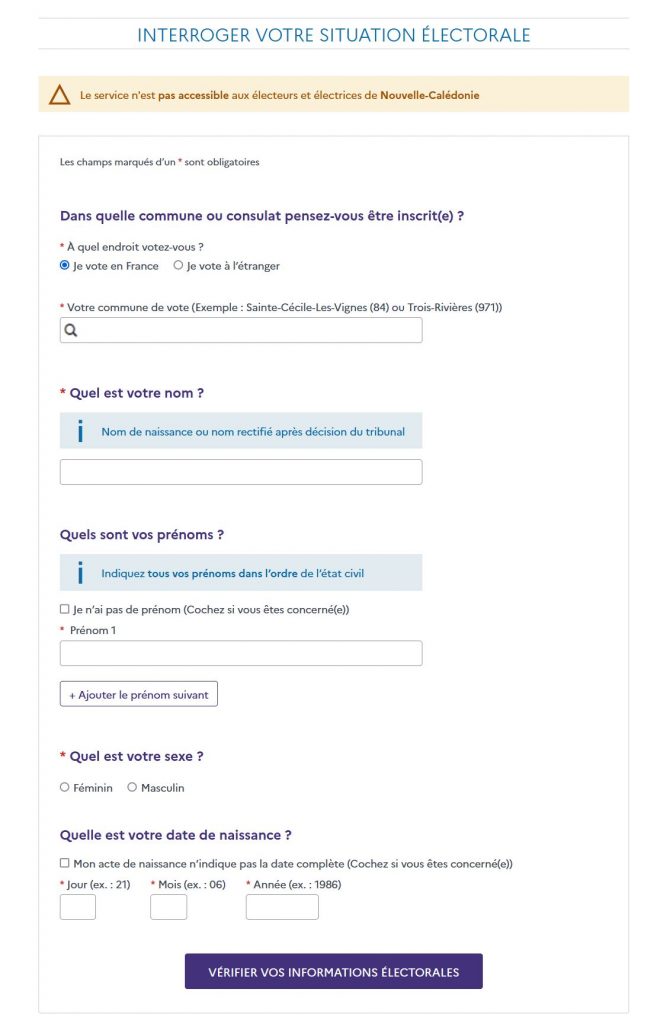This screenshot has width=657, height=1024.
Task: Choose "Féminin" as your sex
Action: click(x=65, y=788)
